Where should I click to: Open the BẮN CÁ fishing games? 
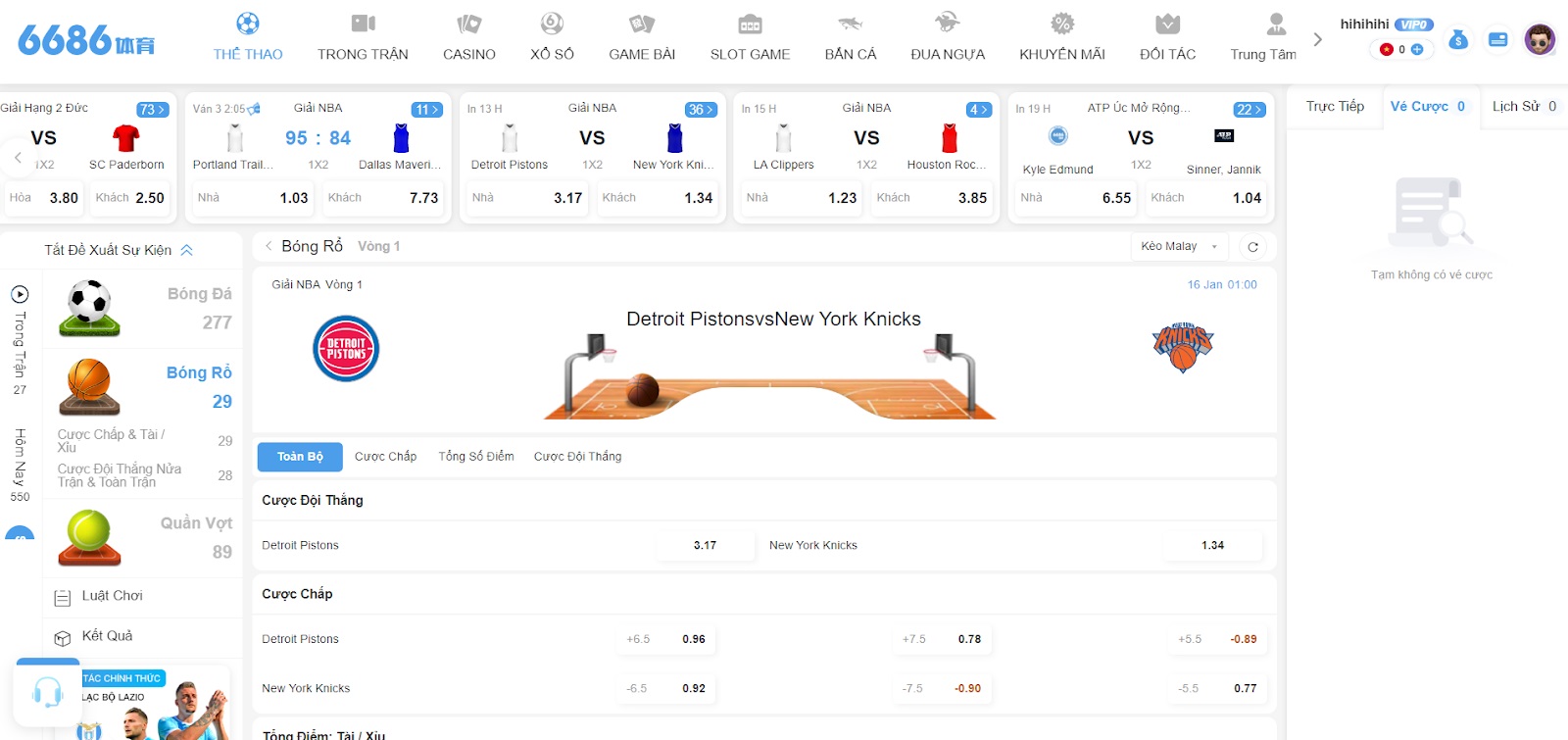851,37
